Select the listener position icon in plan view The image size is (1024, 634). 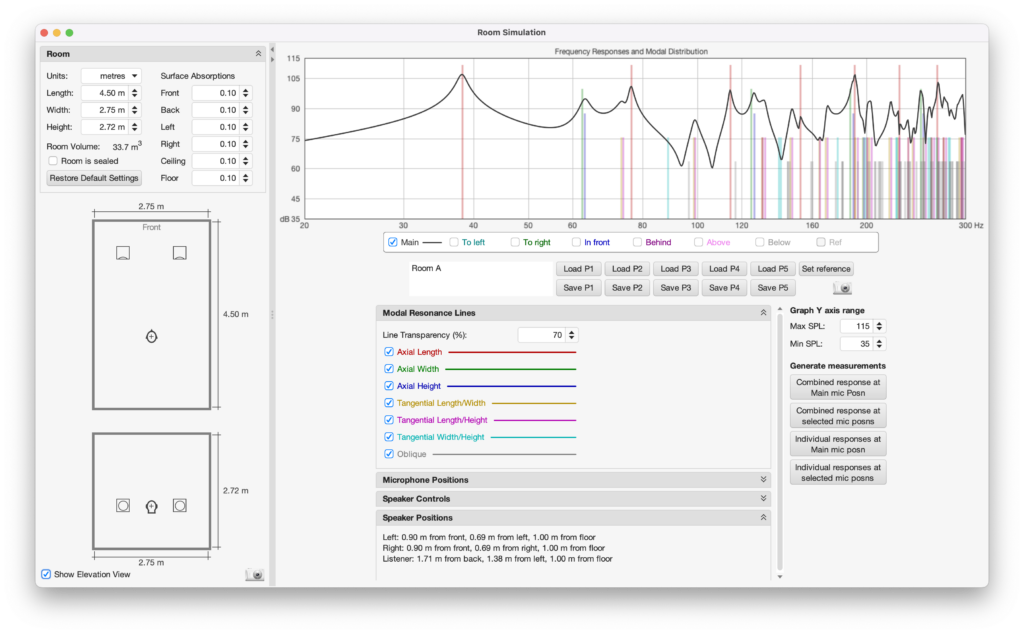tap(151, 337)
